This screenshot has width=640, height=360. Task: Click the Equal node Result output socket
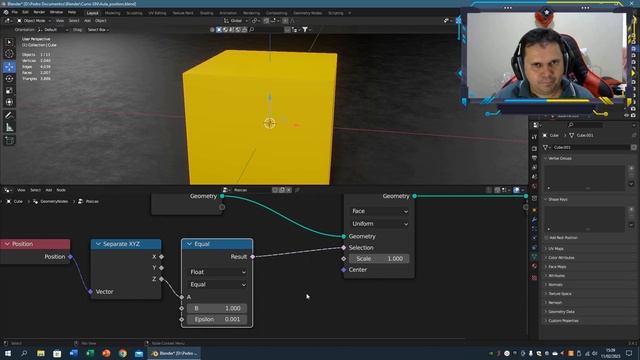point(253,257)
